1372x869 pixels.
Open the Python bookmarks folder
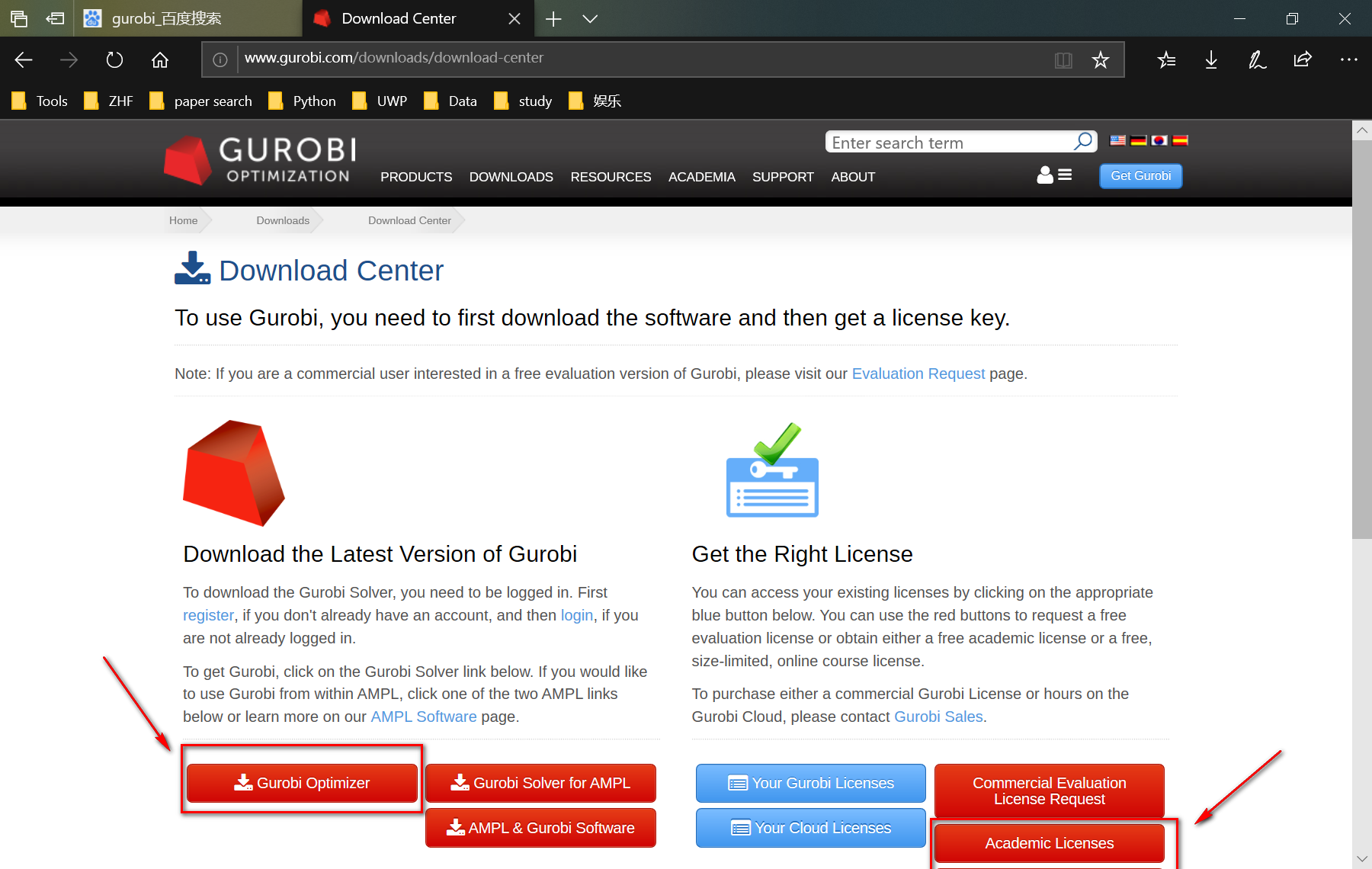click(x=303, y=101)
